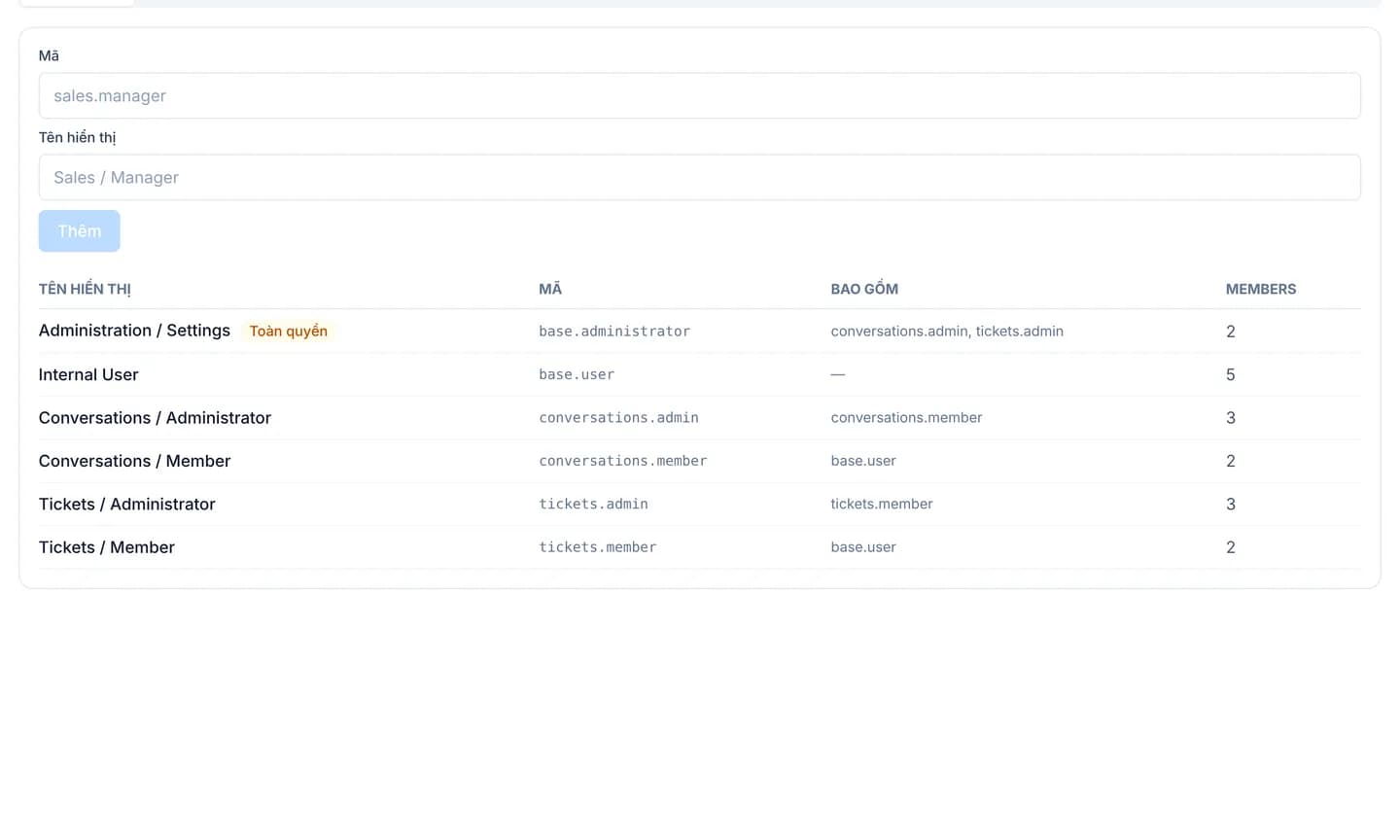Click base.user in the Conversations / Member row
Screen dimensions: 1400x840
[863, 461]
